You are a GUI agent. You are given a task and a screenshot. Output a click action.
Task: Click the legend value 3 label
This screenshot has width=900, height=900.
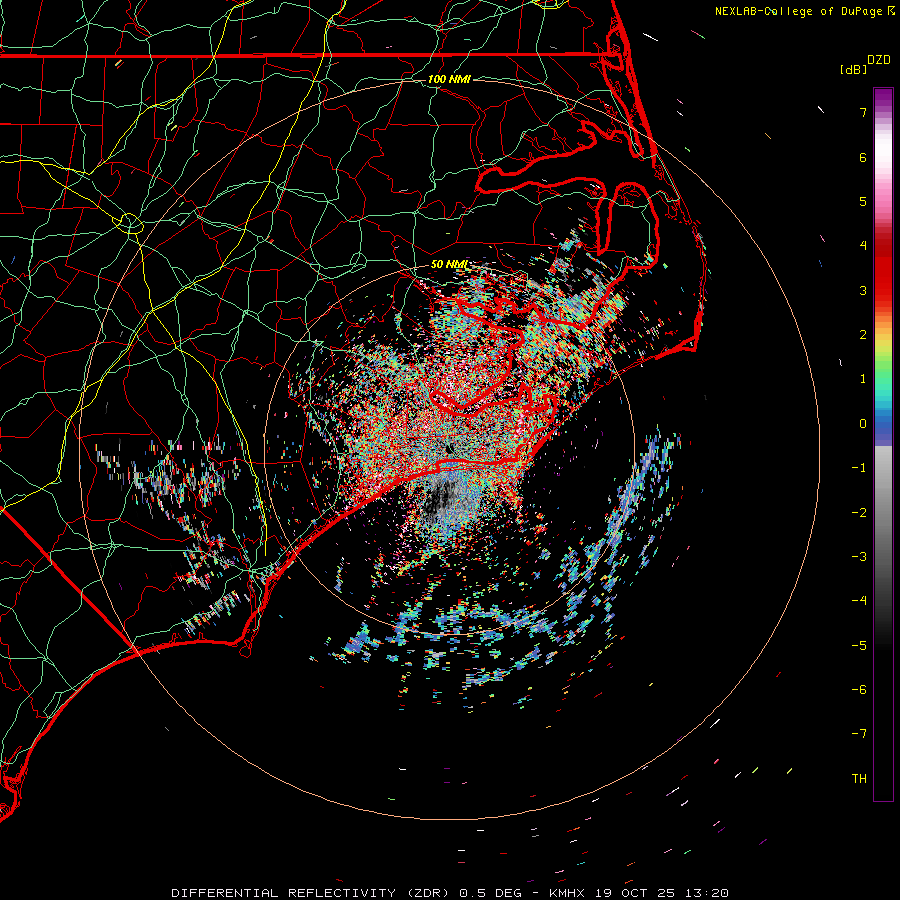tap(863, 290)
